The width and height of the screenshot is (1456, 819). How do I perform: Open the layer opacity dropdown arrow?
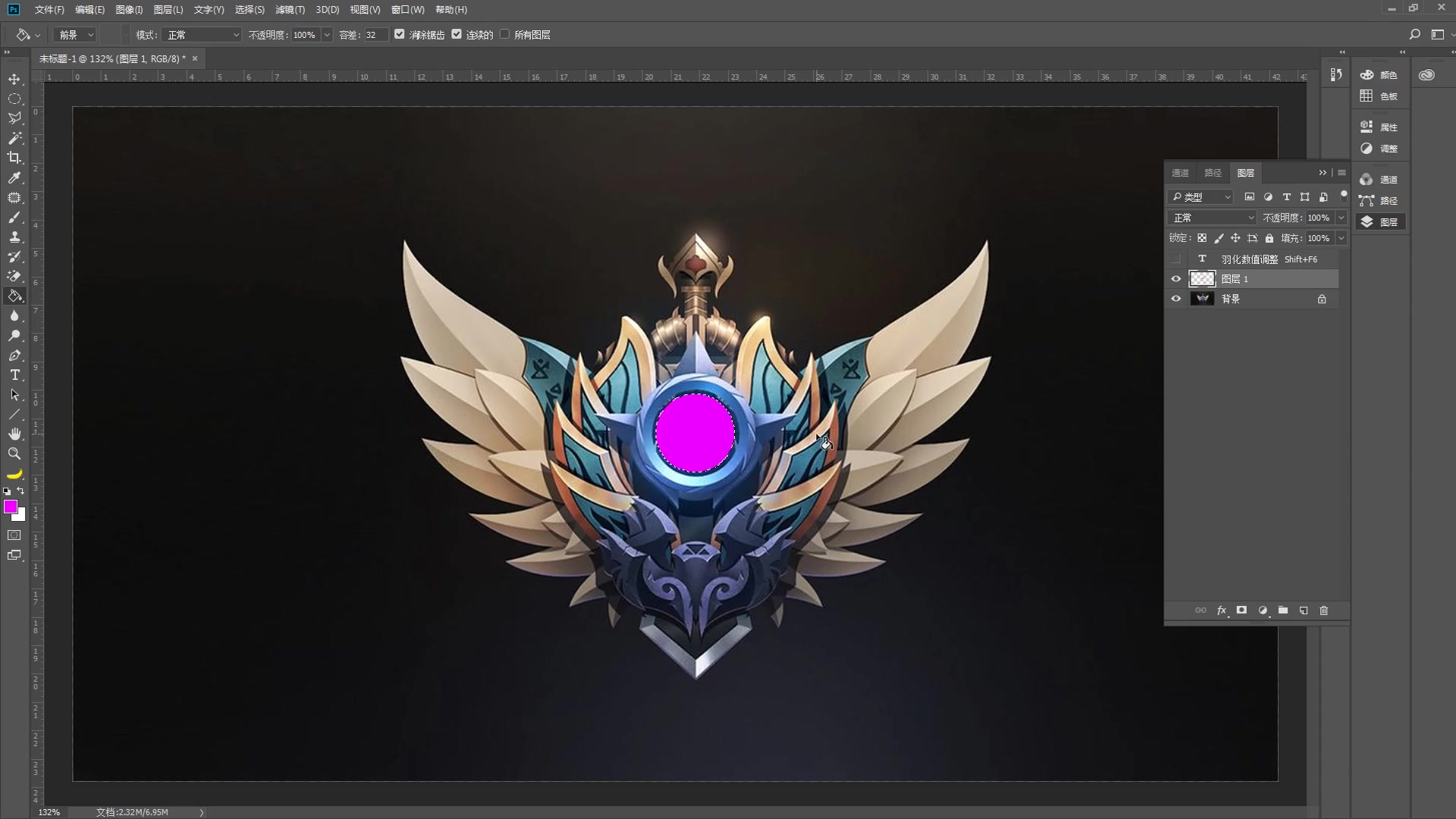[1341, 218]
